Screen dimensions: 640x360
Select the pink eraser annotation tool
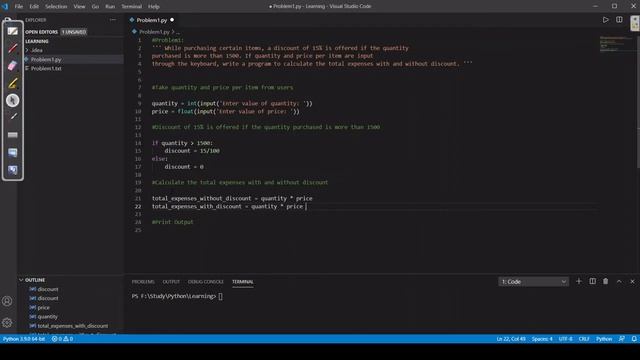click(x=13, y=66)
